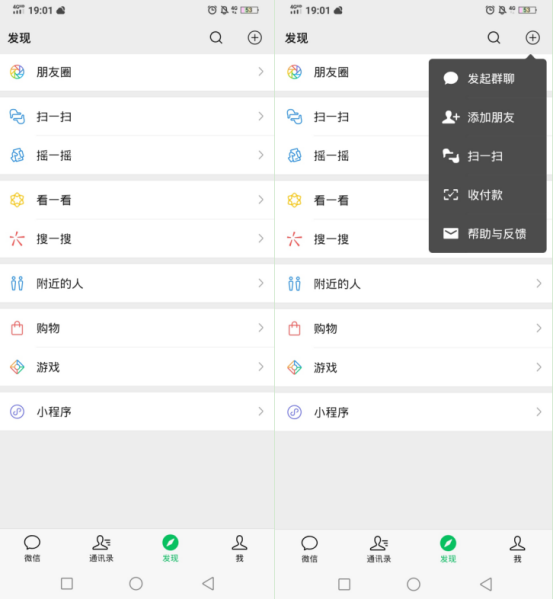The width and height of the screenshot is (554, 599).
Task: Open People Nearby icon on left screen
Action: coord(17,283)
